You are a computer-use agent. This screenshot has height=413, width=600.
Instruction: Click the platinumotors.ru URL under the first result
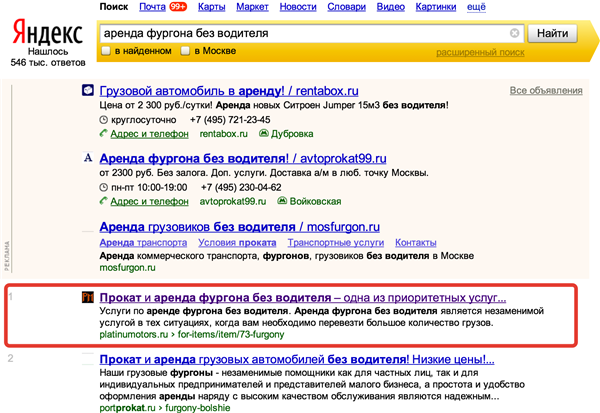pyautogui.click(x=134, y=335)
